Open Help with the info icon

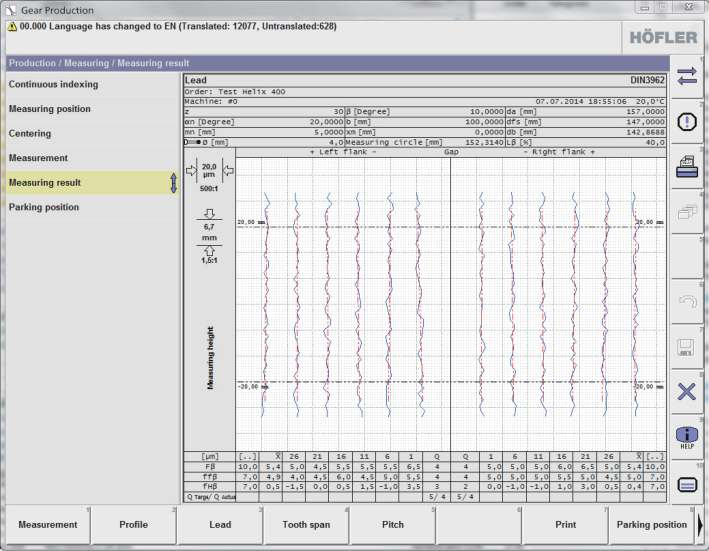pyautogui.click(x=687, y=437)
